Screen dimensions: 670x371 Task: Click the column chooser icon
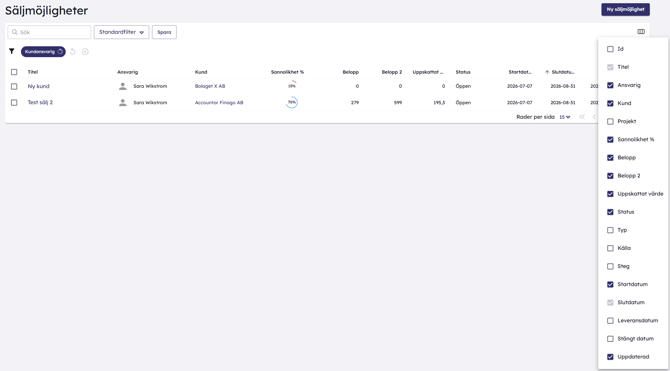641,32
